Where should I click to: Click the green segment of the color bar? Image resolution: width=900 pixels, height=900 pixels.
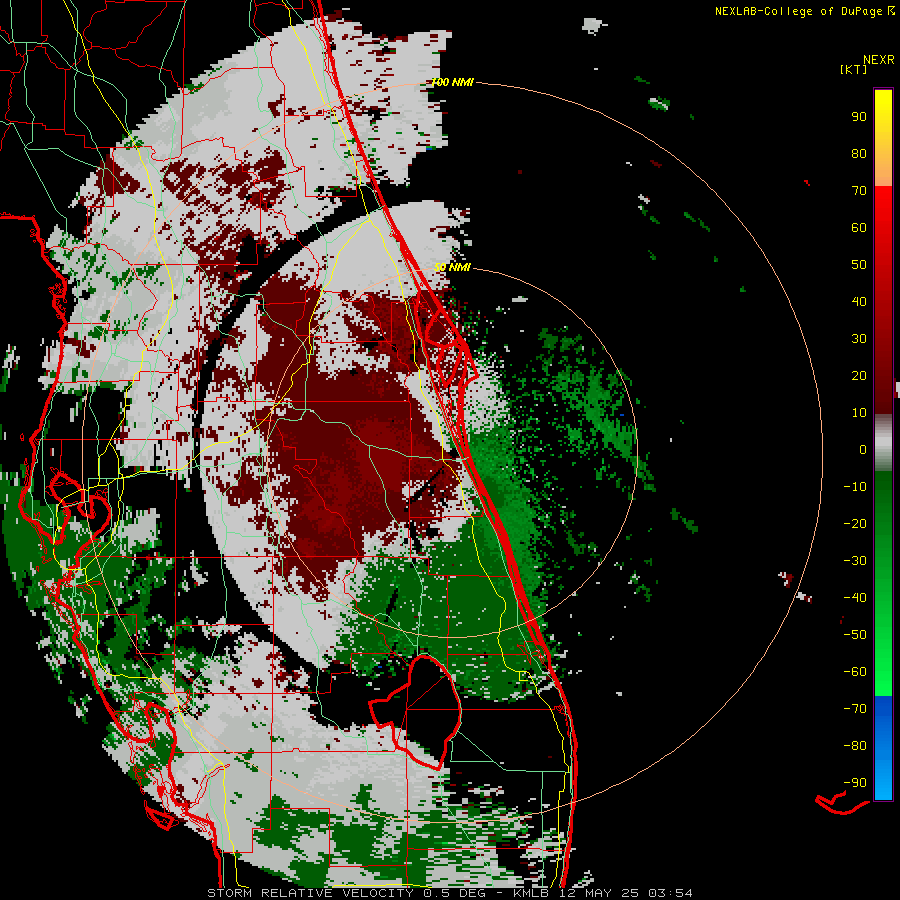(x=883, y=584)
